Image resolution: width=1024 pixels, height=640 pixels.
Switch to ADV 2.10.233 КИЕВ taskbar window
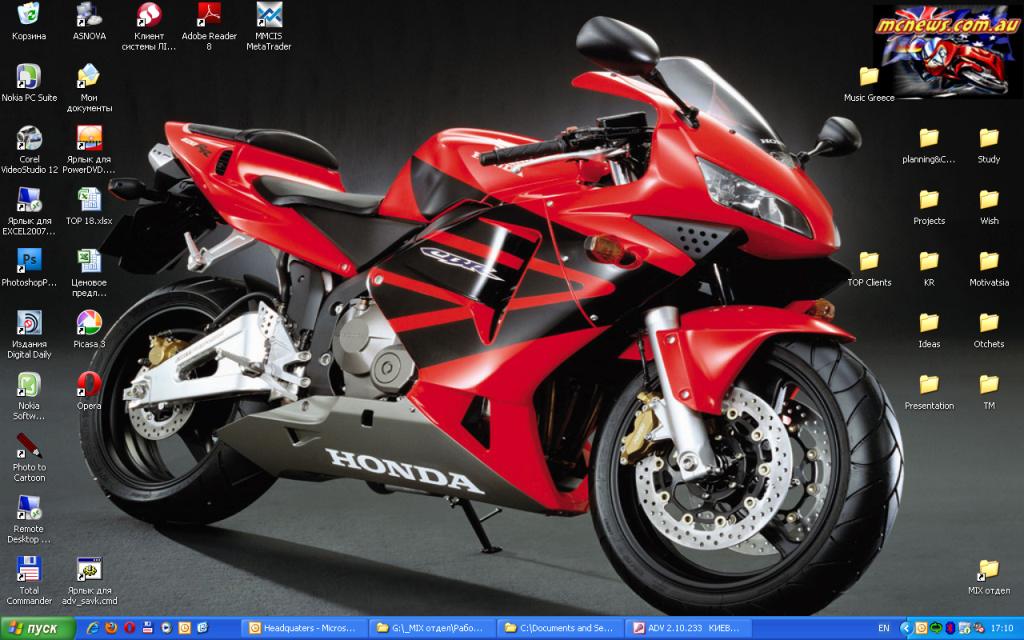point(688,628)
